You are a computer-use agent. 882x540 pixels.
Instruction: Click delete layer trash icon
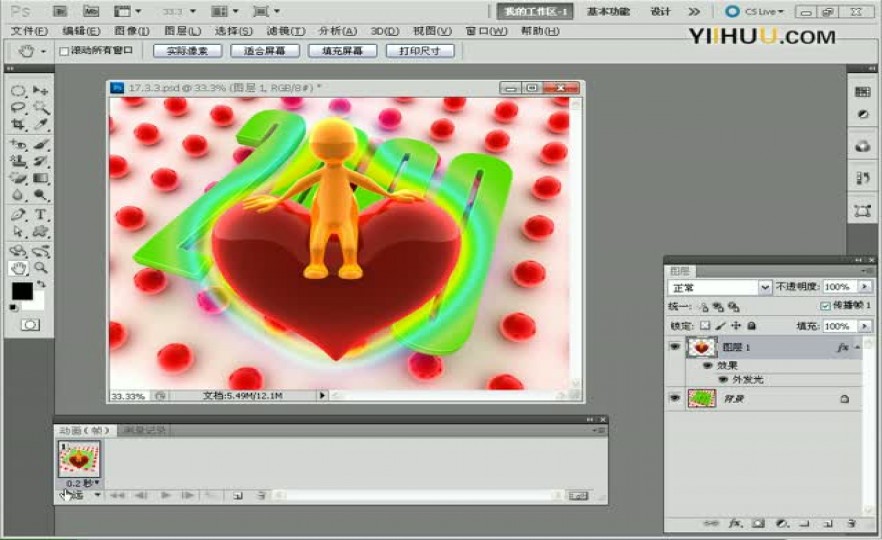pyautogui.click(x=852, y=524)
